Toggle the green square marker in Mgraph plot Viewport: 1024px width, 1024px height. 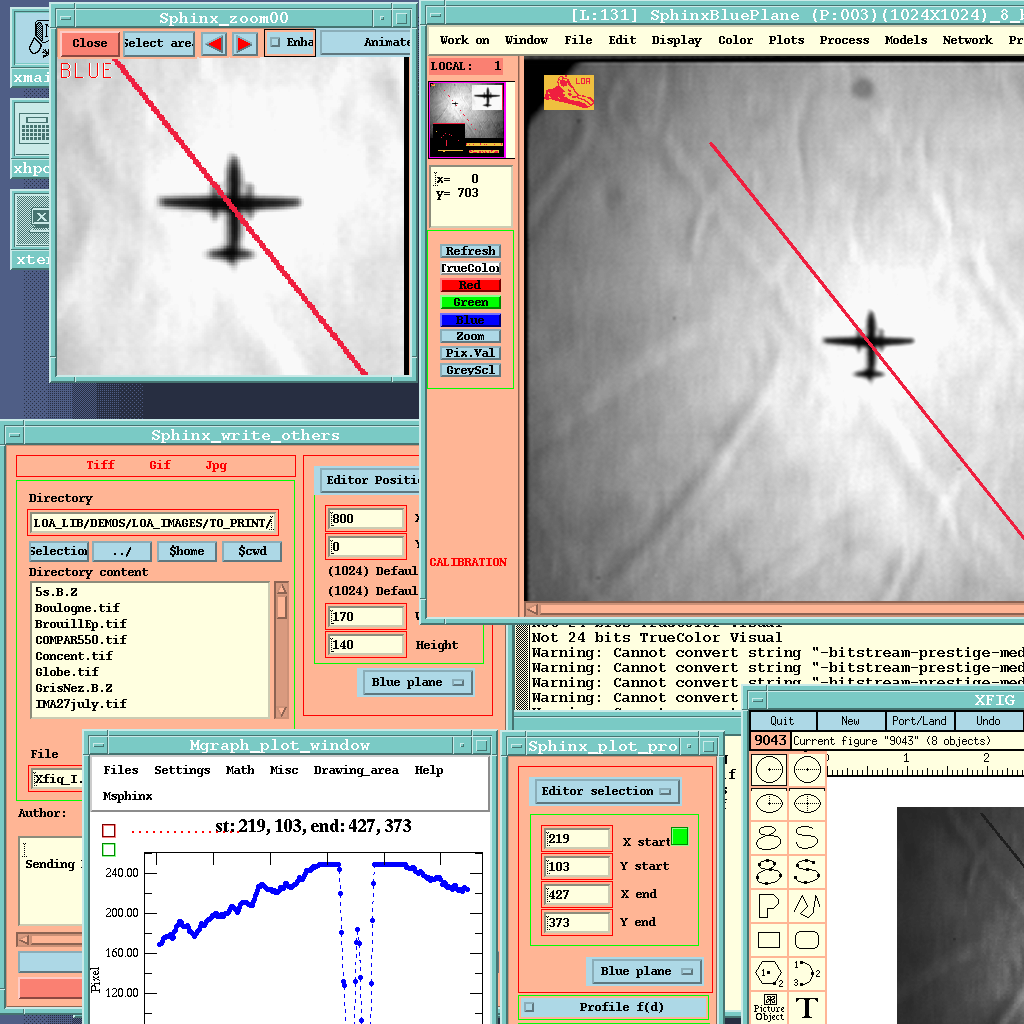coord(109,850)
